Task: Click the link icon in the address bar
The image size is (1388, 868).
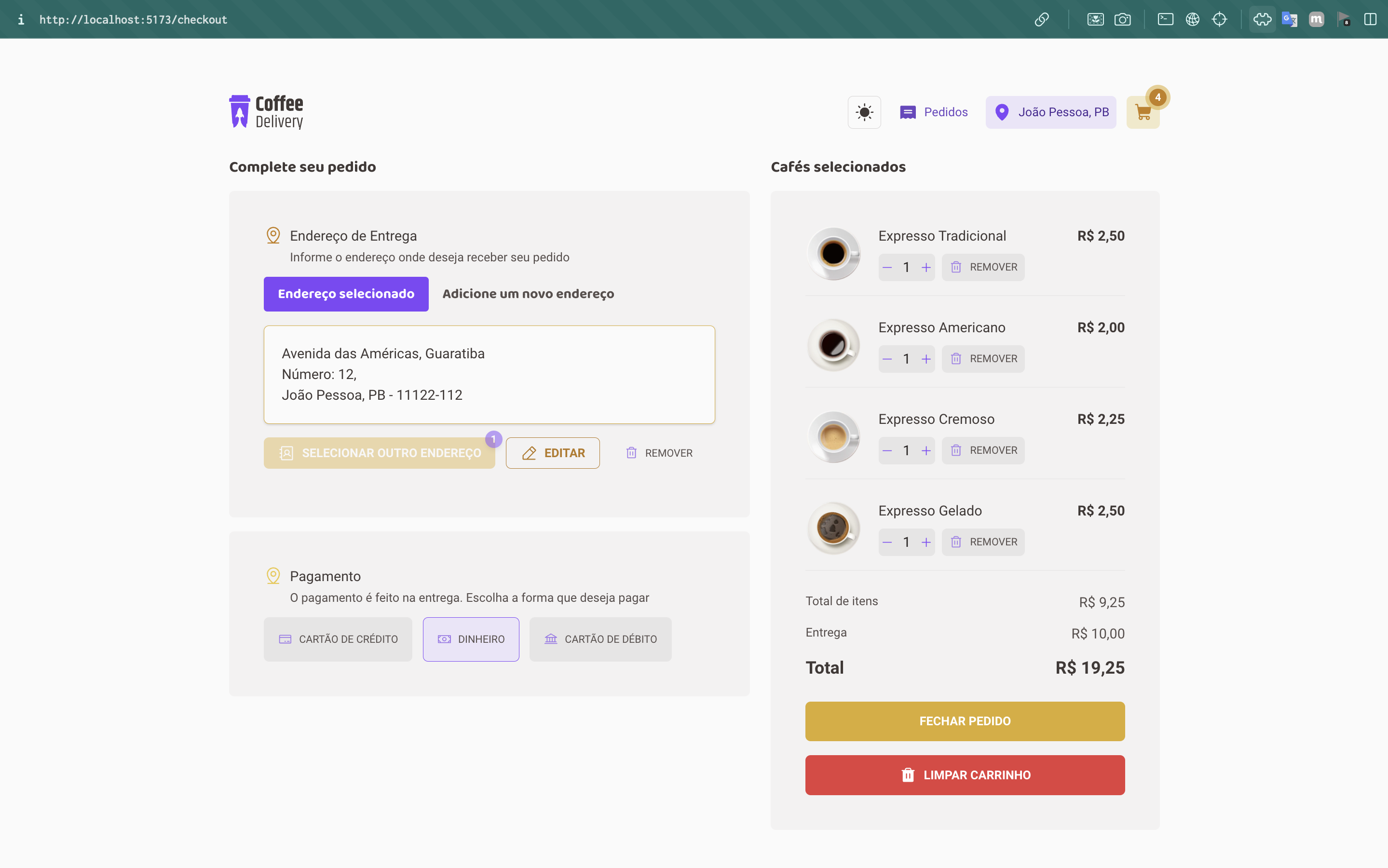Action: [1041, 19]
